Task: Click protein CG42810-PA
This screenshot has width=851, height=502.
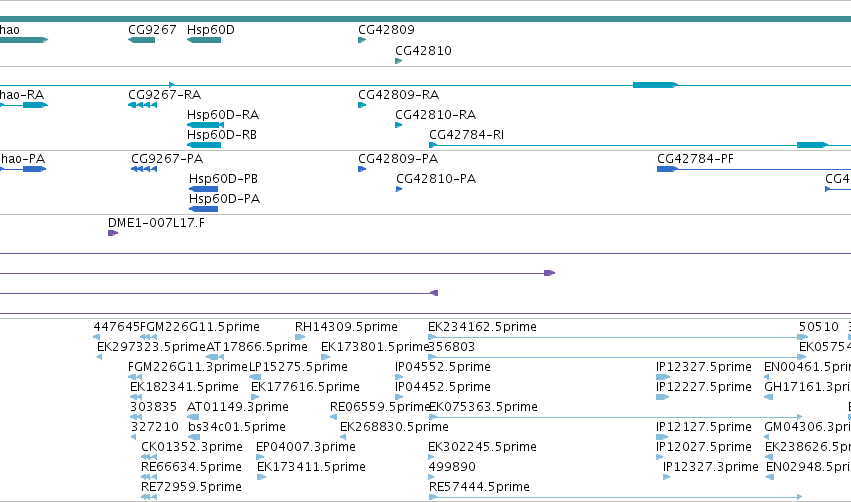Action: 399,189
